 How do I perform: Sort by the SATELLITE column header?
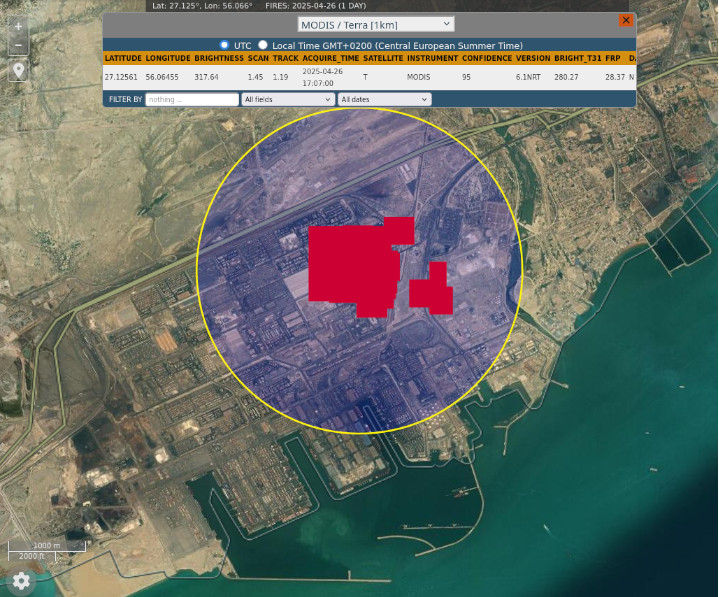383,58
